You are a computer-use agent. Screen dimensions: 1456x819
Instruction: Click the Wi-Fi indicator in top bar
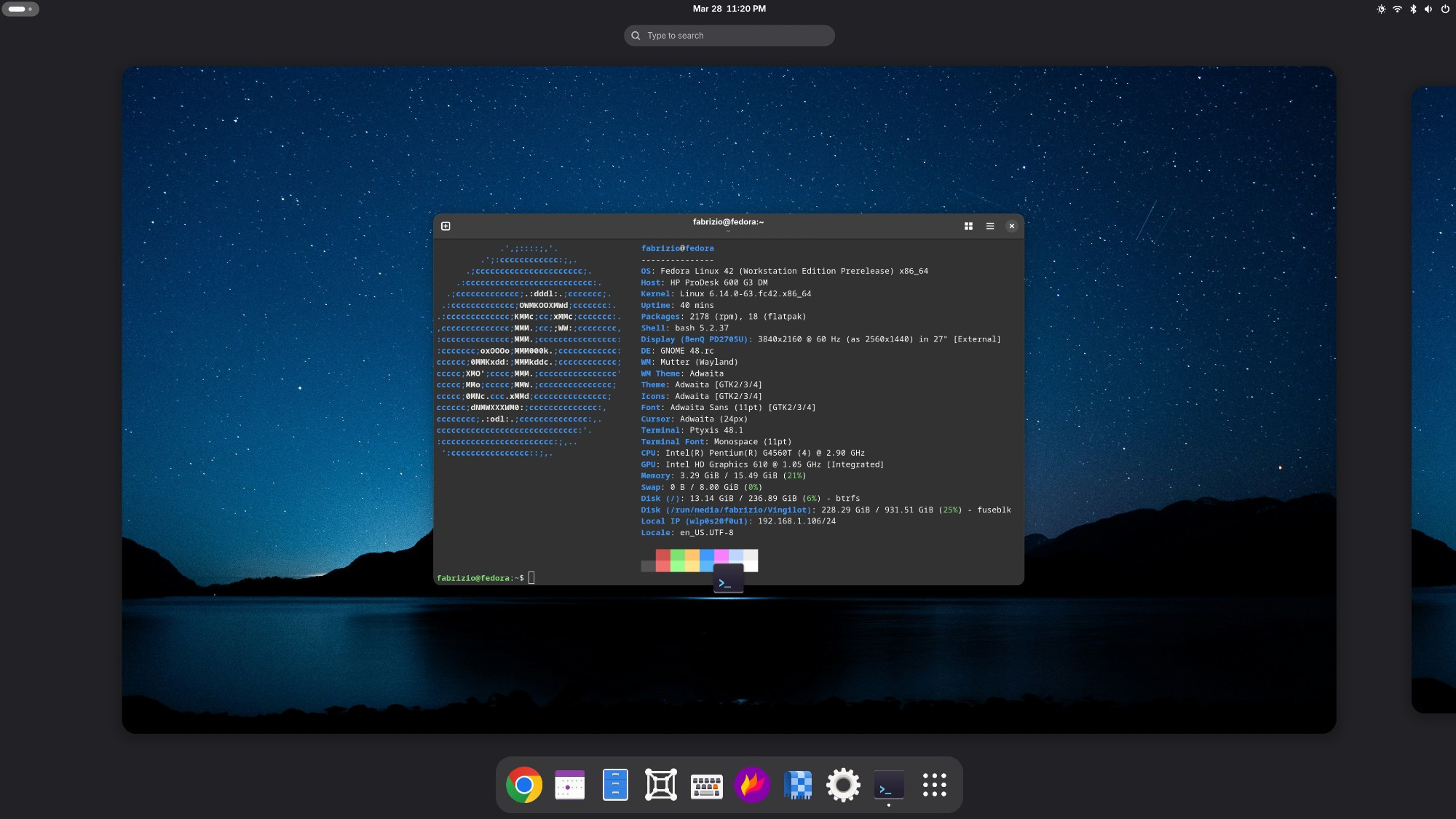point(1397,9)
